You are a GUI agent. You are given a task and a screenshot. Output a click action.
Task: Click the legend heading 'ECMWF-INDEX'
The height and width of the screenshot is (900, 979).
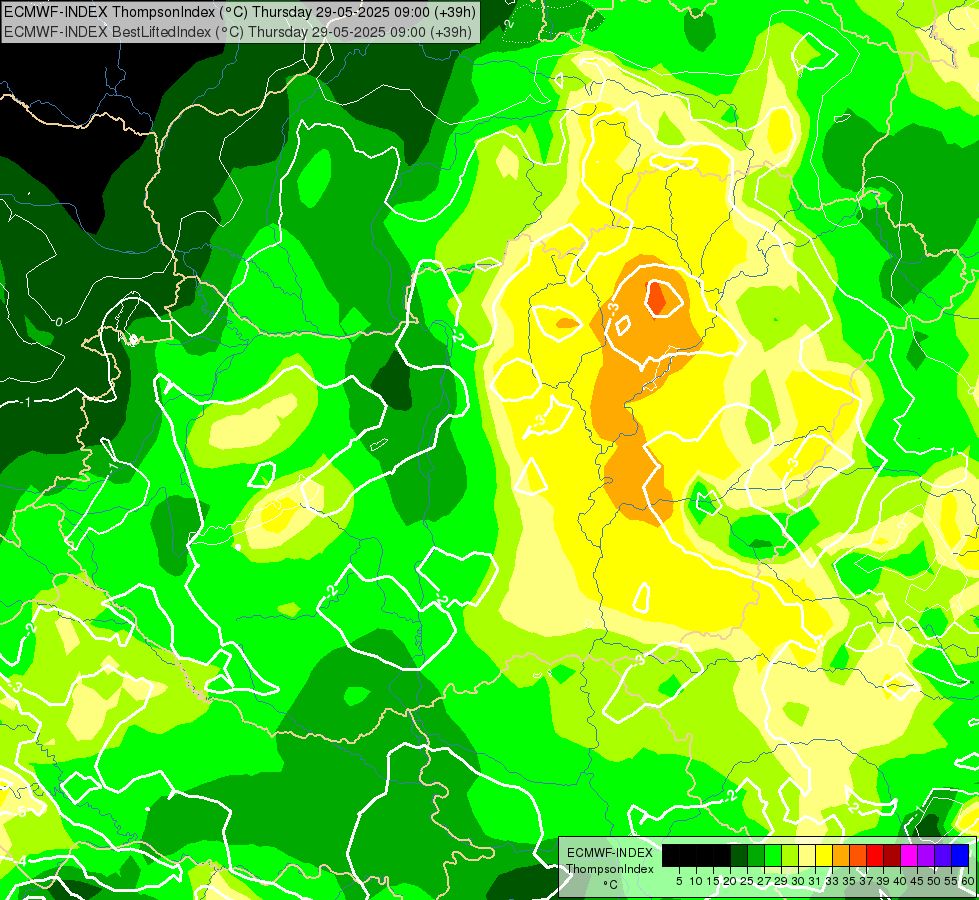pos(609,853)
